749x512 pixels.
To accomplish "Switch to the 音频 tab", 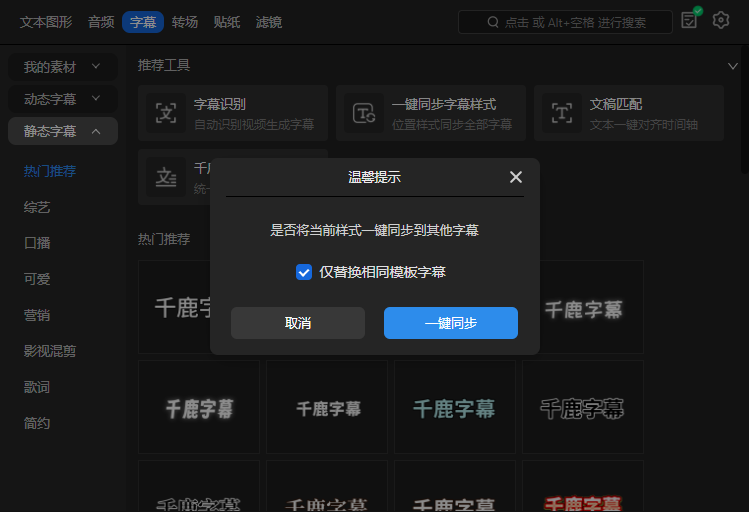I will click(x=101, y=22).
